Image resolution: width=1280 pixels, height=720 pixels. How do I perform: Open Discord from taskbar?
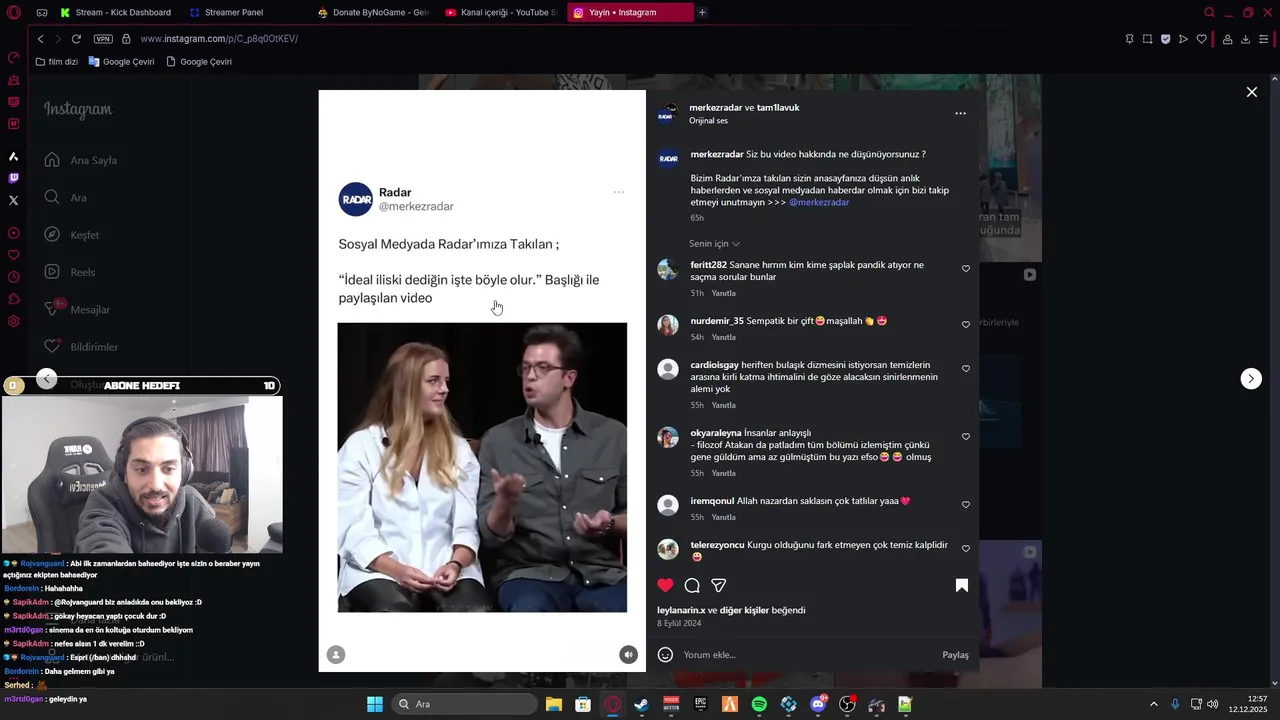818,704
